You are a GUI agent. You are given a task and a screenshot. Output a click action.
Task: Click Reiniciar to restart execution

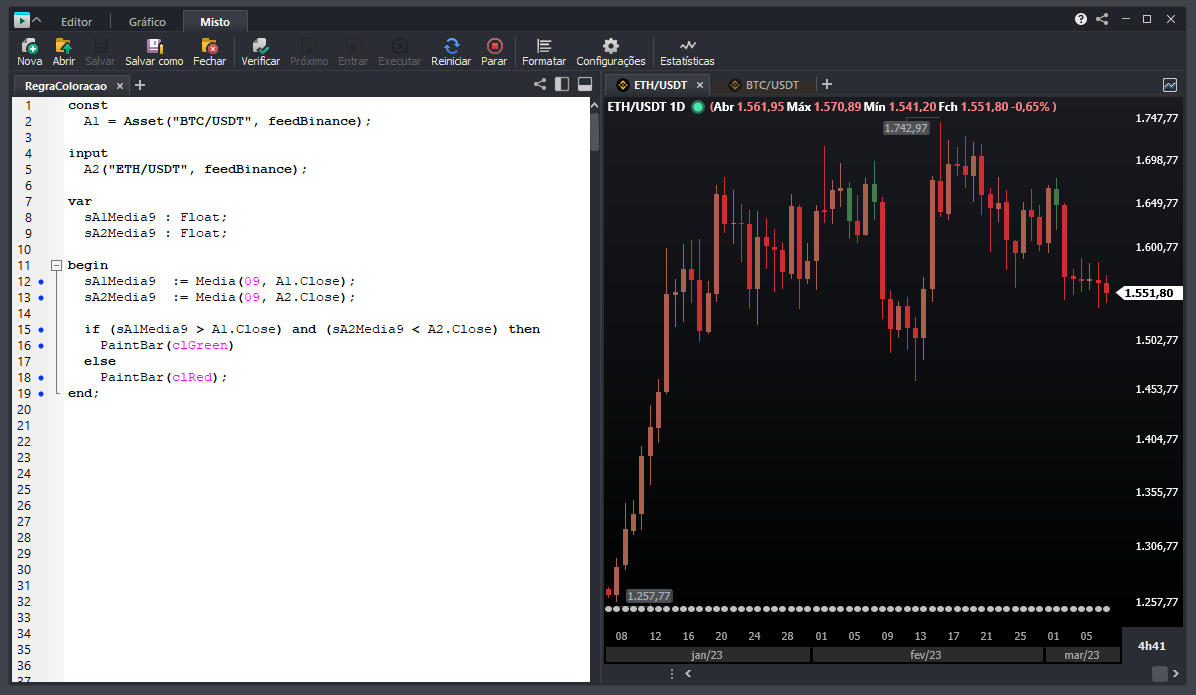[451, 52]
